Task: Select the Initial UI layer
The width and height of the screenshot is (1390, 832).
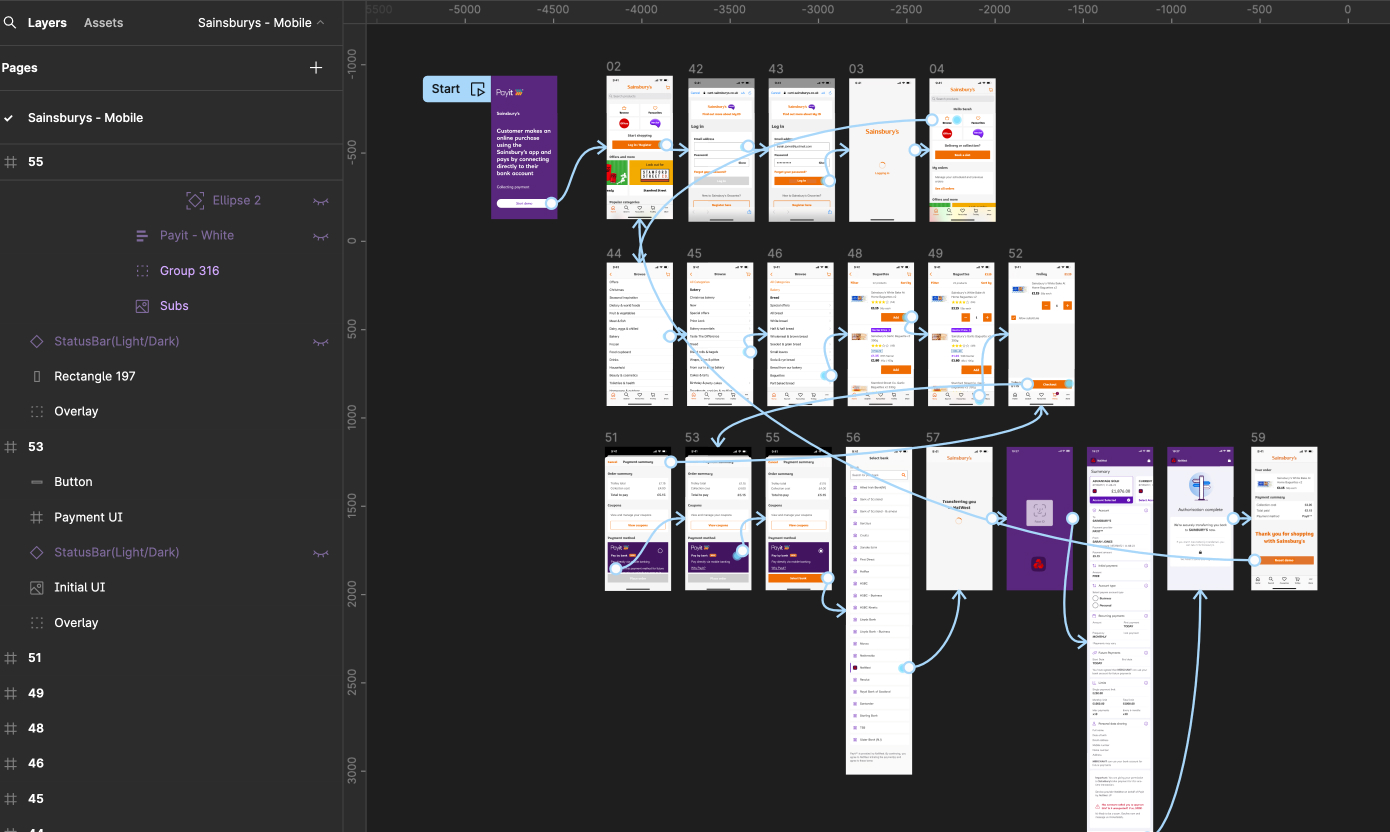Action: point(79,587)
